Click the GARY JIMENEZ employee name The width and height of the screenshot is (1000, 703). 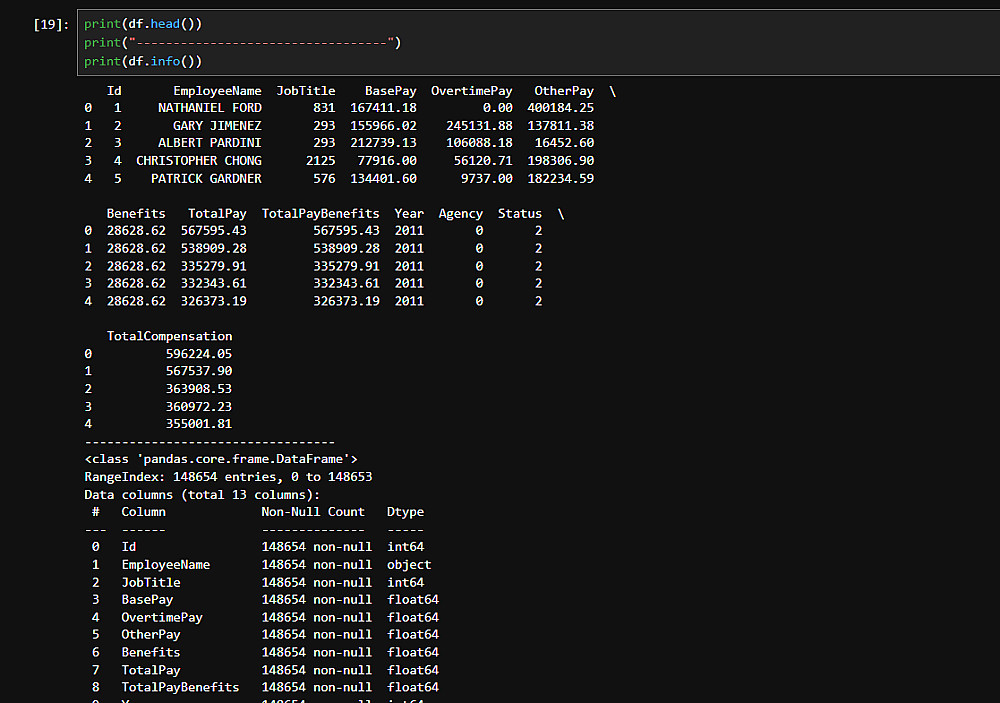(x=217, y=126)
